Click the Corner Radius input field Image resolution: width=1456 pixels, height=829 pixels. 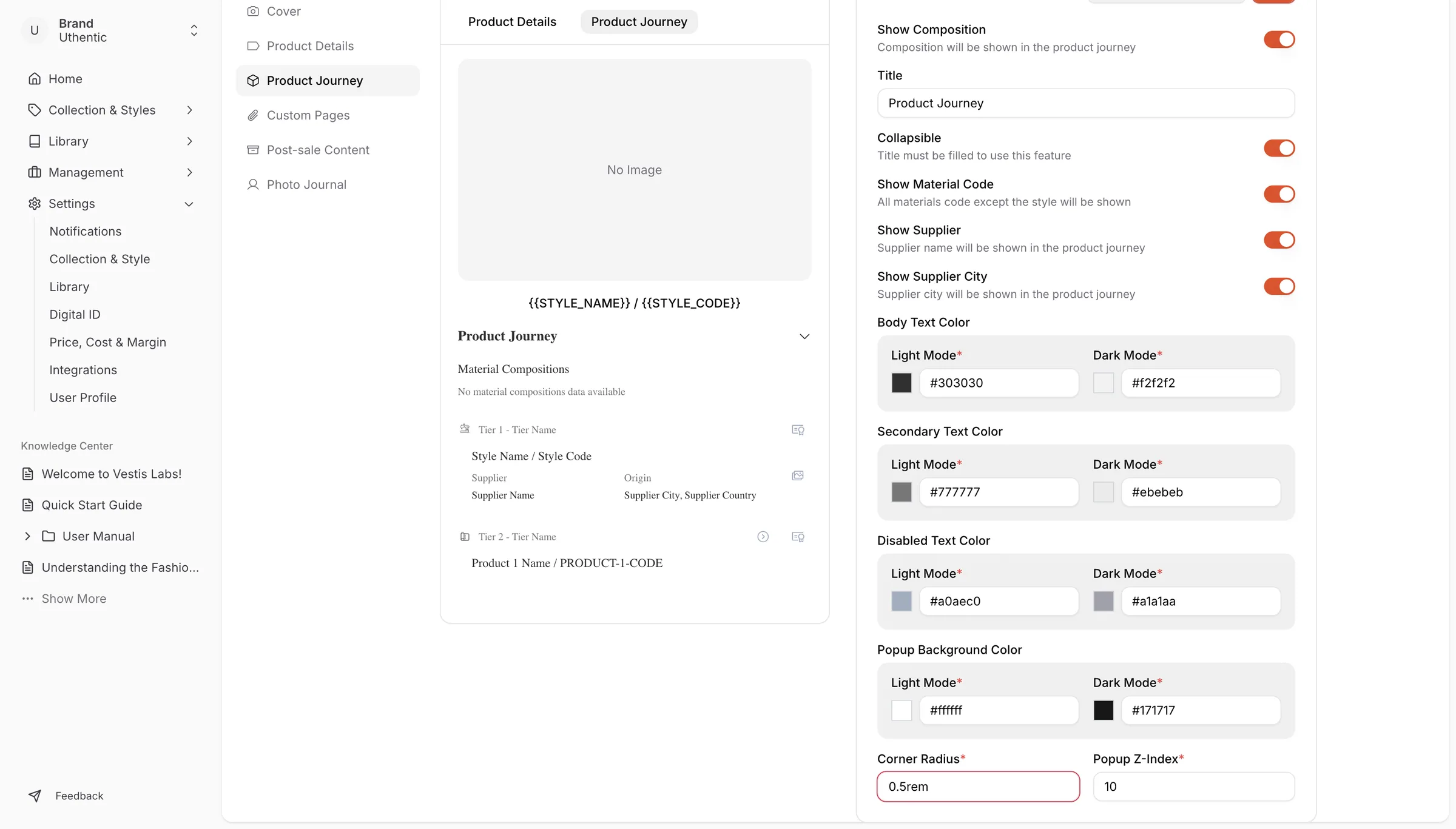click(x=978, y=787)
